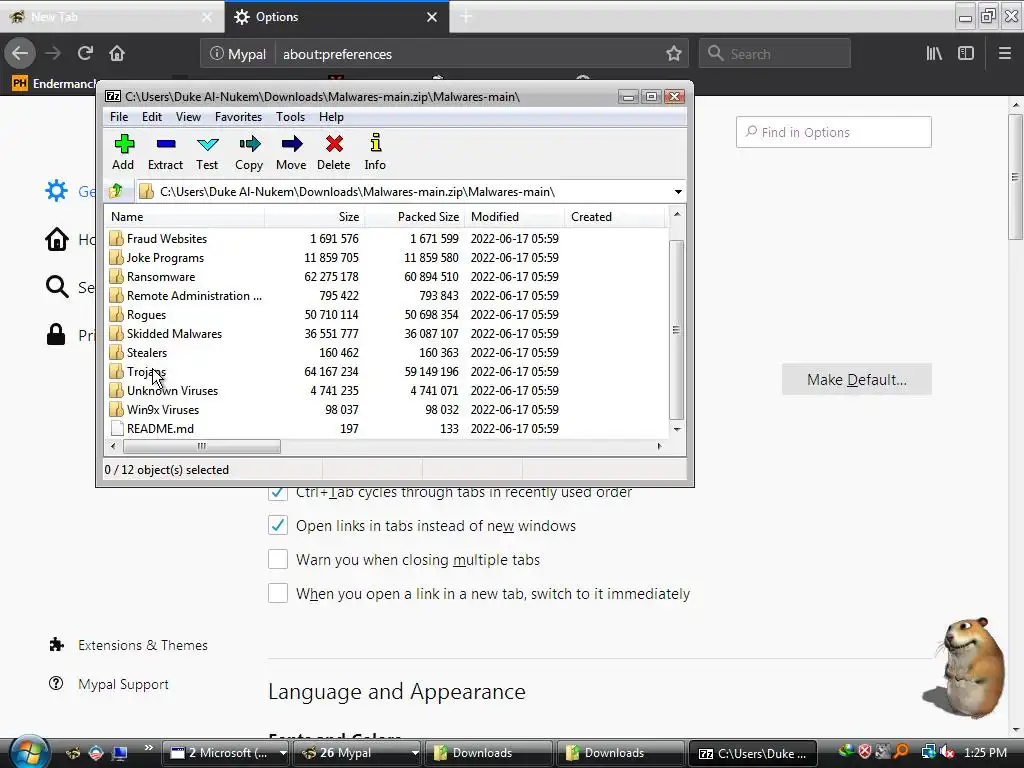Check switch to new tab immediately option
The width and height of the screenshot is (1024, 768).
pyautogui.click(x=278, y=593)
